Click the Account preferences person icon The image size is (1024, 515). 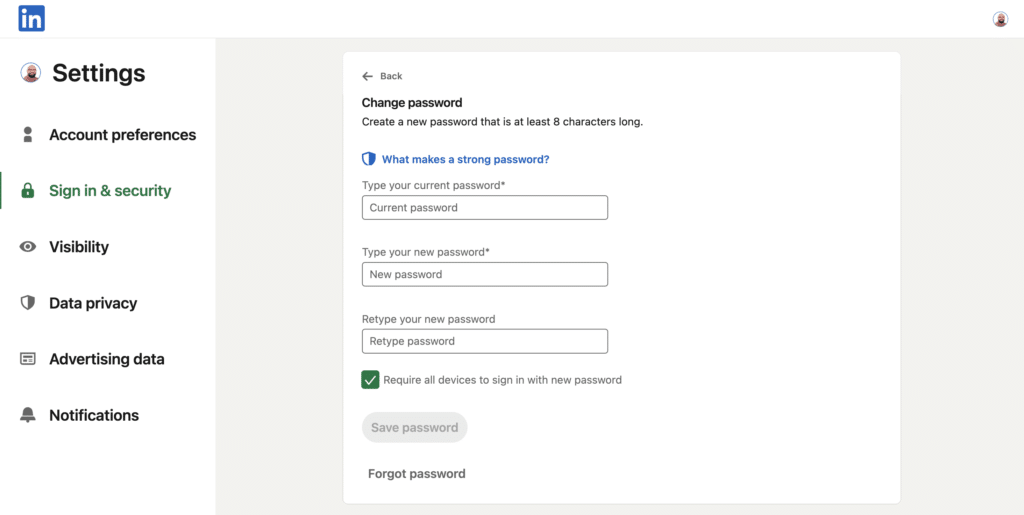pos(27,134)
